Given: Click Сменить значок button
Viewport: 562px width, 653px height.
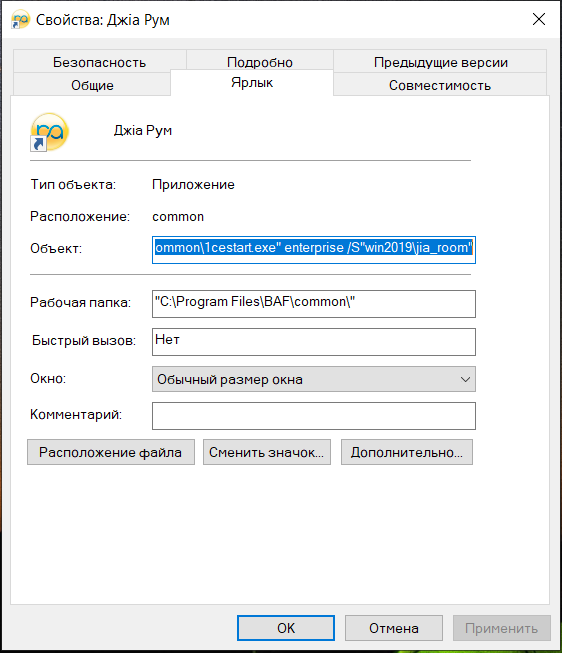Looking at the screenshot, I should point(267,452).
